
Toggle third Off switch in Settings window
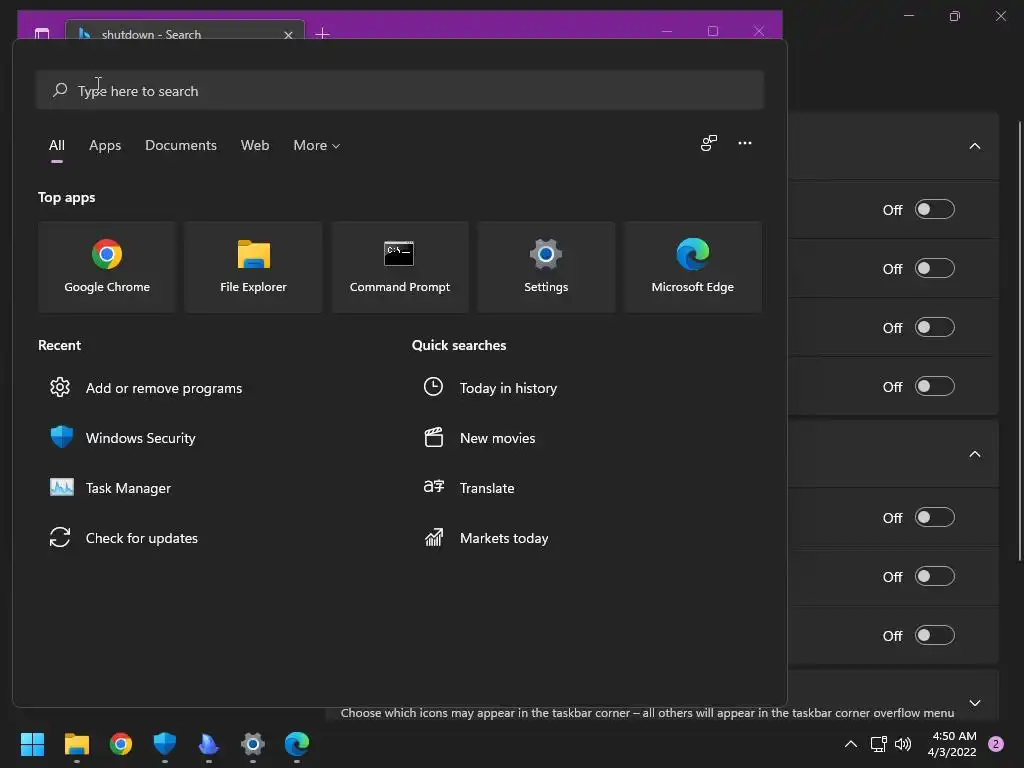pos(935,327)
